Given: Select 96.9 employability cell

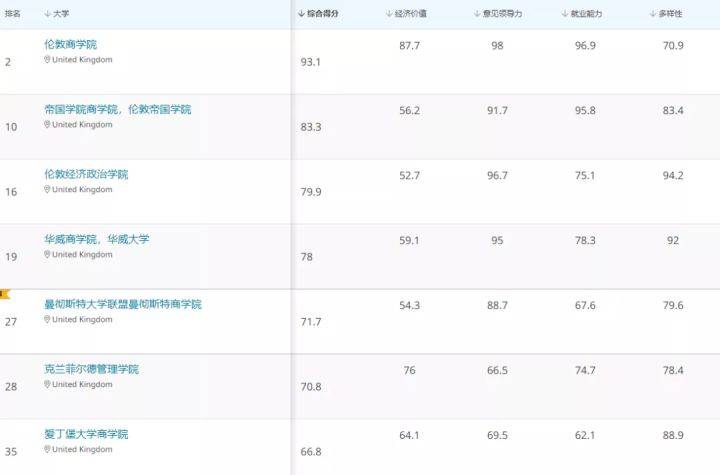Looking at the screenshot, I should click(x=585, y=45).
